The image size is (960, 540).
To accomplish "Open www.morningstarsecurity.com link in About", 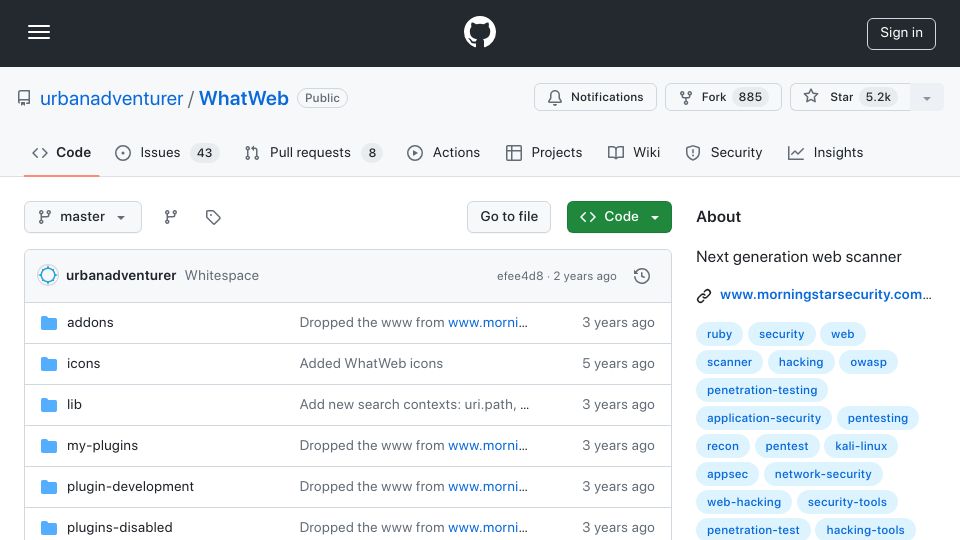I will click(x=825, y=294).
